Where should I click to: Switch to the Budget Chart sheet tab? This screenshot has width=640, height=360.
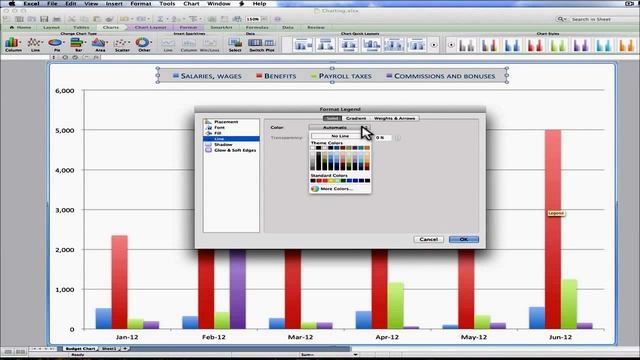pos(80,349)
